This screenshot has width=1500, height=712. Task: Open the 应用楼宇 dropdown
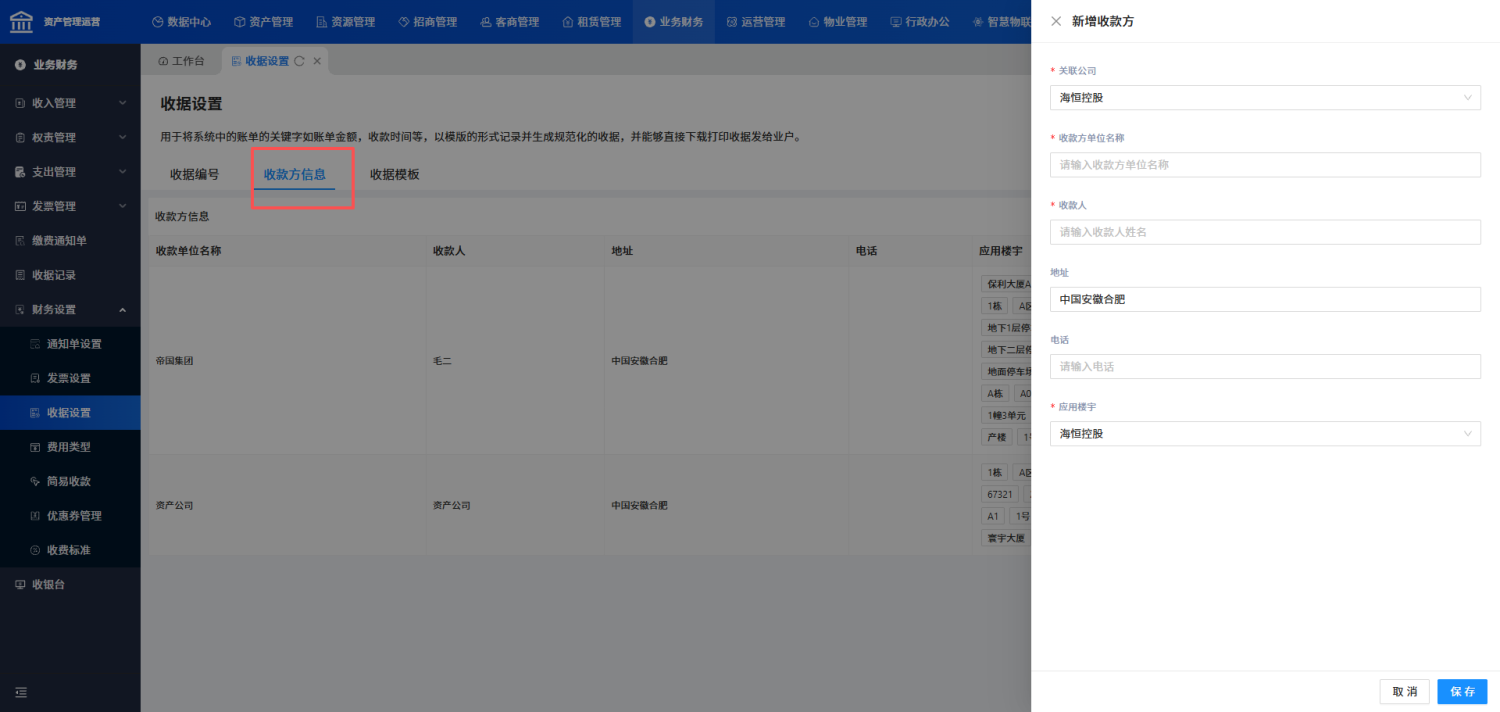point(1265,434)
